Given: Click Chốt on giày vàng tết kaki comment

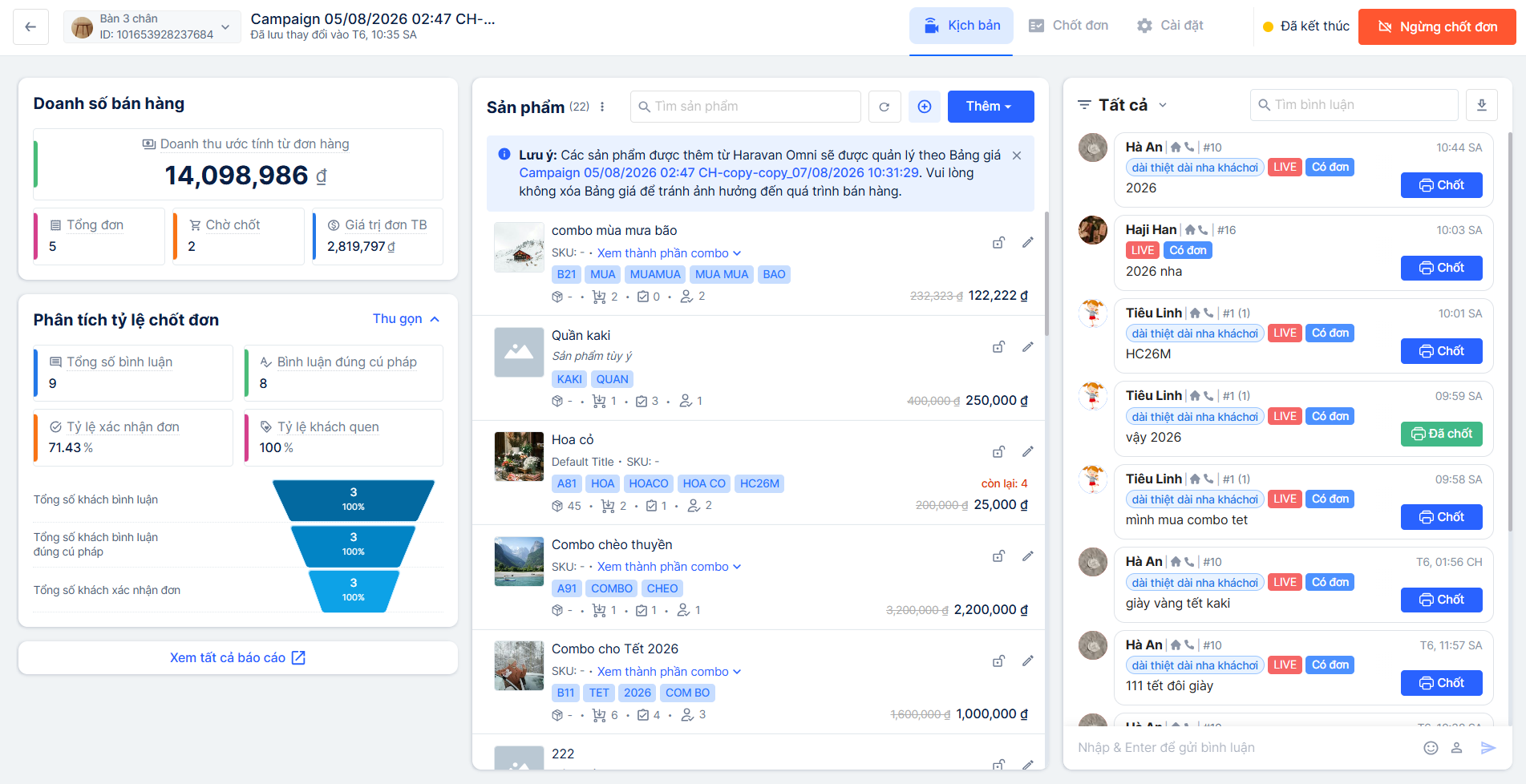Looking at the screenshot, I should (x=1441, y=600).
